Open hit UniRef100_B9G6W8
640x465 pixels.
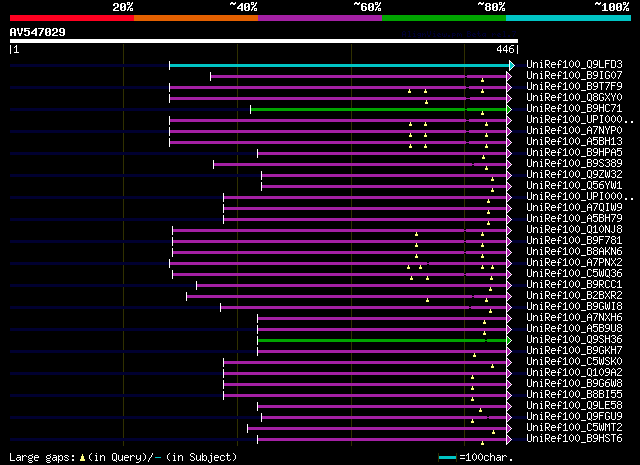[574, 384]
